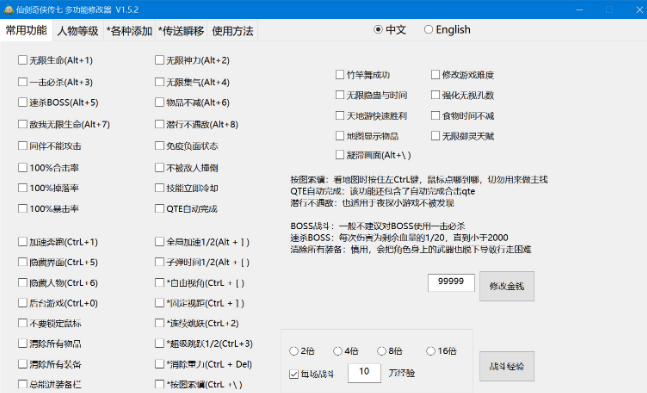
Task: Minimize the trainer window
Action: click(579, 9)
